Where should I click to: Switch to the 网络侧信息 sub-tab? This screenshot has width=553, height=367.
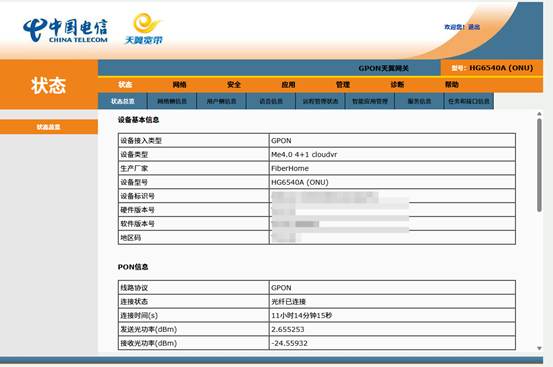tap(172, 101)
